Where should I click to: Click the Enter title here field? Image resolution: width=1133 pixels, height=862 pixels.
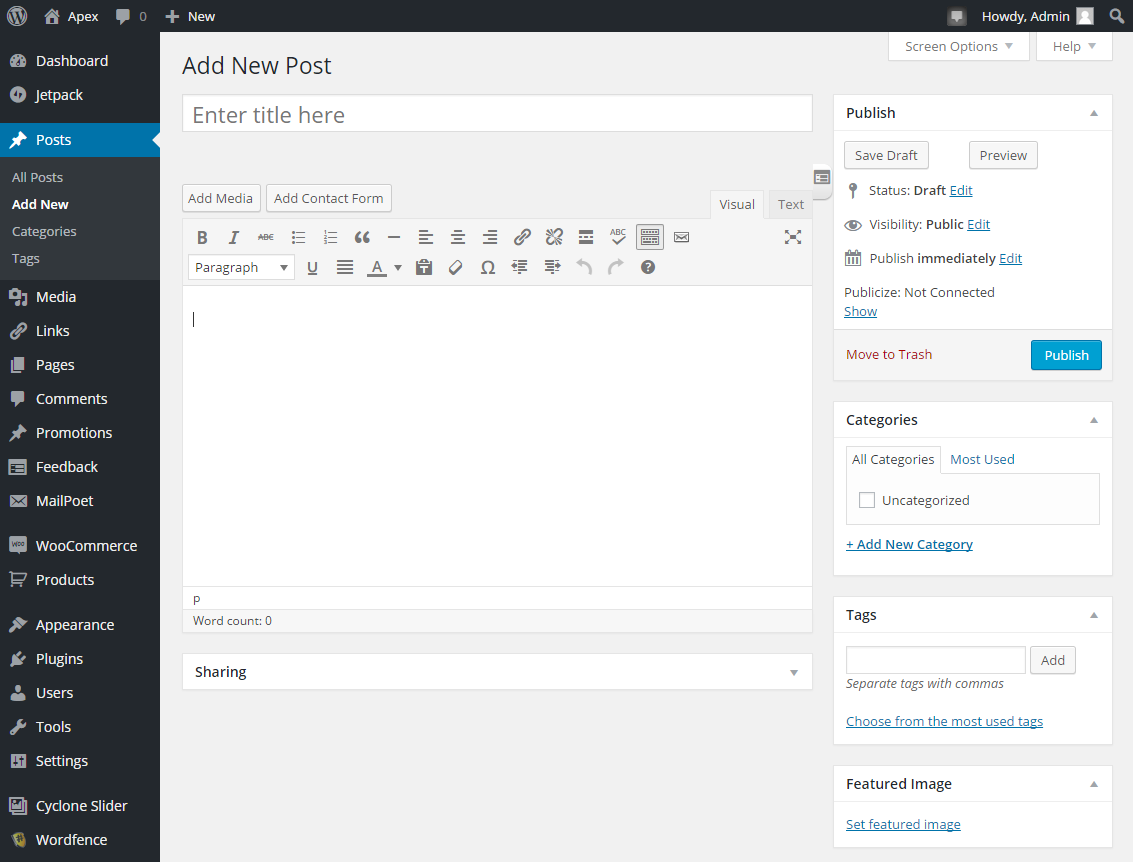click(x=497, y=114)
